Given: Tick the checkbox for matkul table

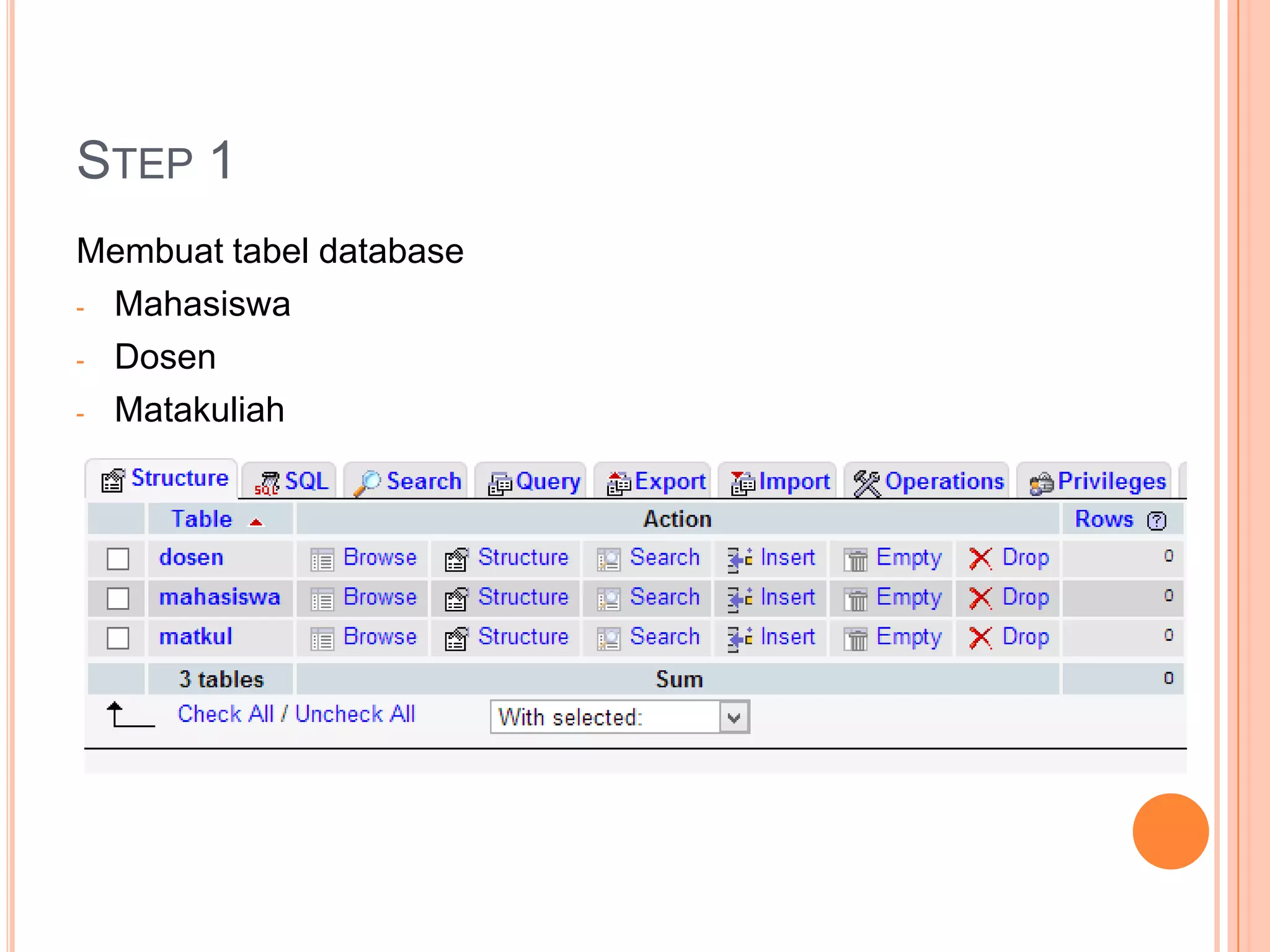Looking at the screenshot, I should (x=118, y=638).
